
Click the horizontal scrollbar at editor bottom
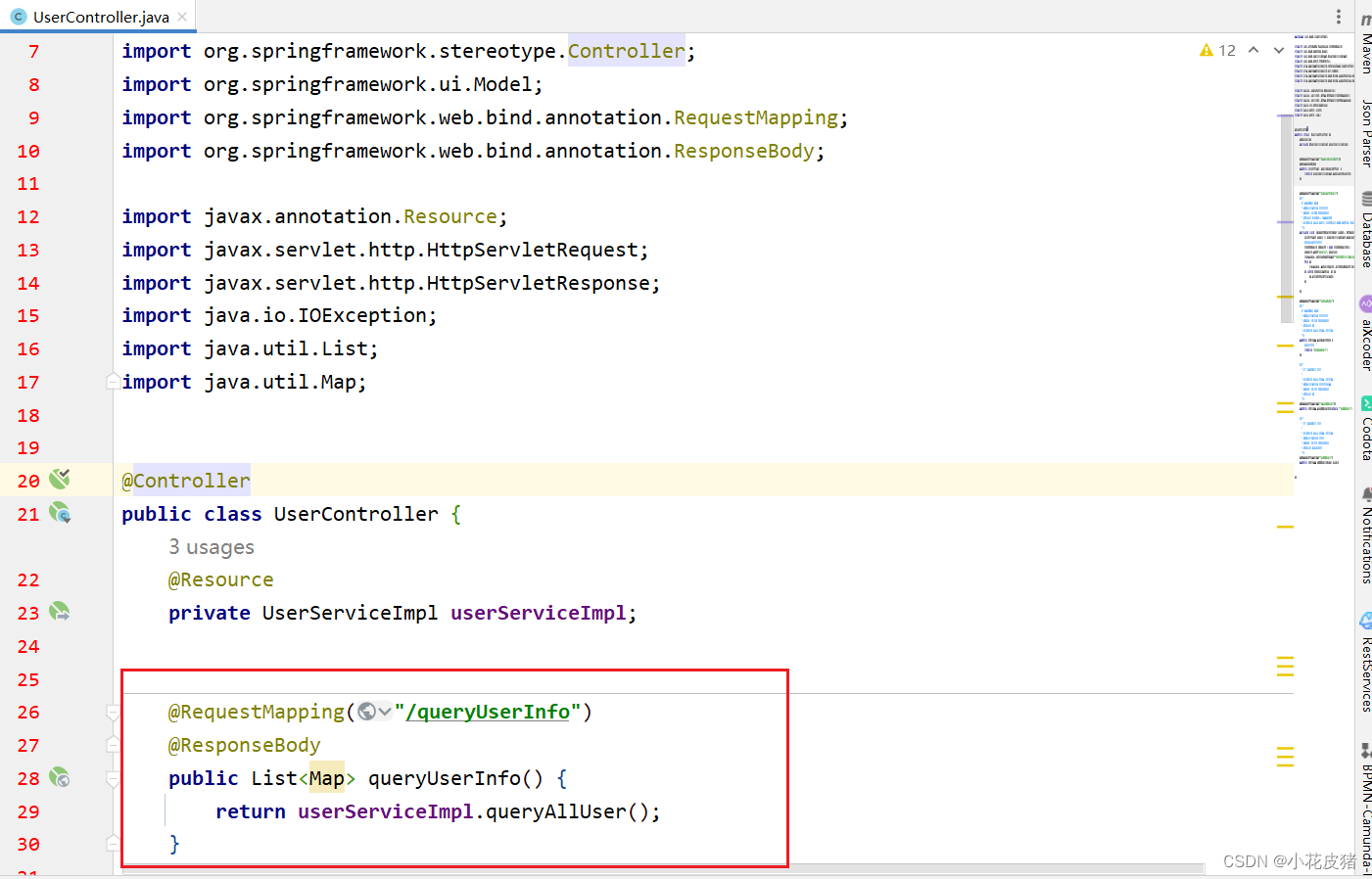(x=662, y=868)
